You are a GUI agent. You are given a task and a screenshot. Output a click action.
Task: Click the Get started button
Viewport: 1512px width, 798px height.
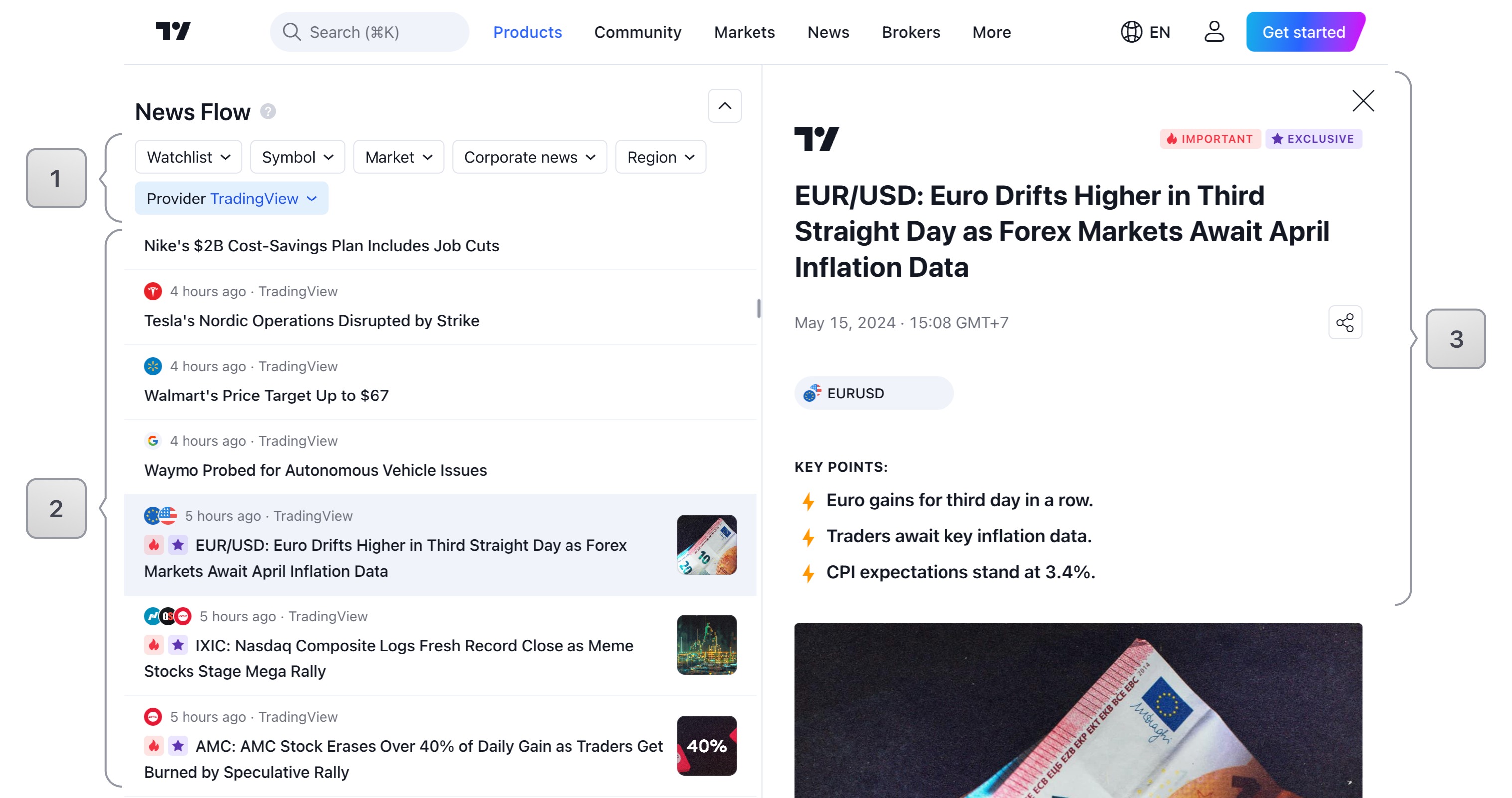(x=1304, y=32)
